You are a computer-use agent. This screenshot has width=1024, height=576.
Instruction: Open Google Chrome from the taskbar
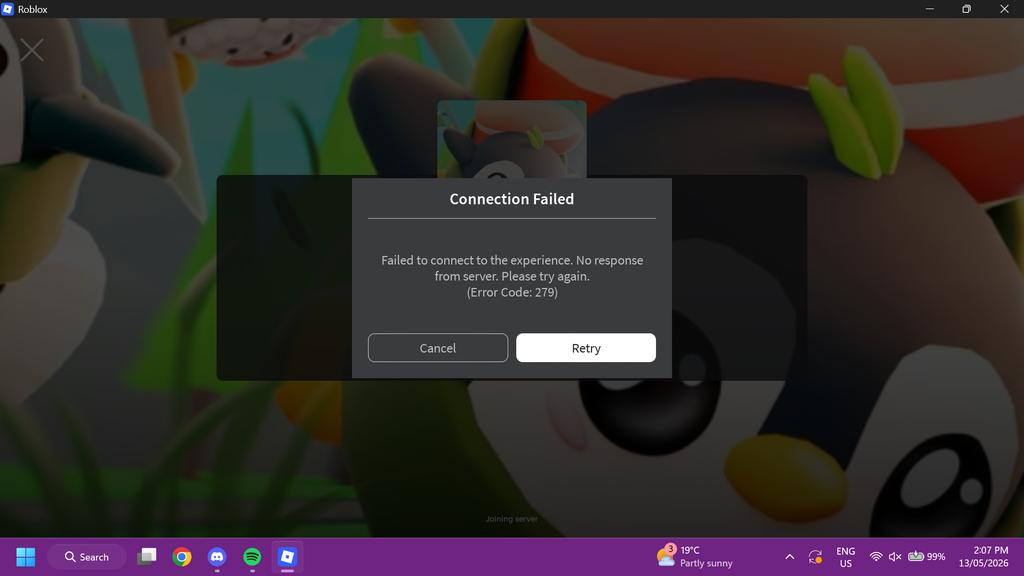click(182, 557)
